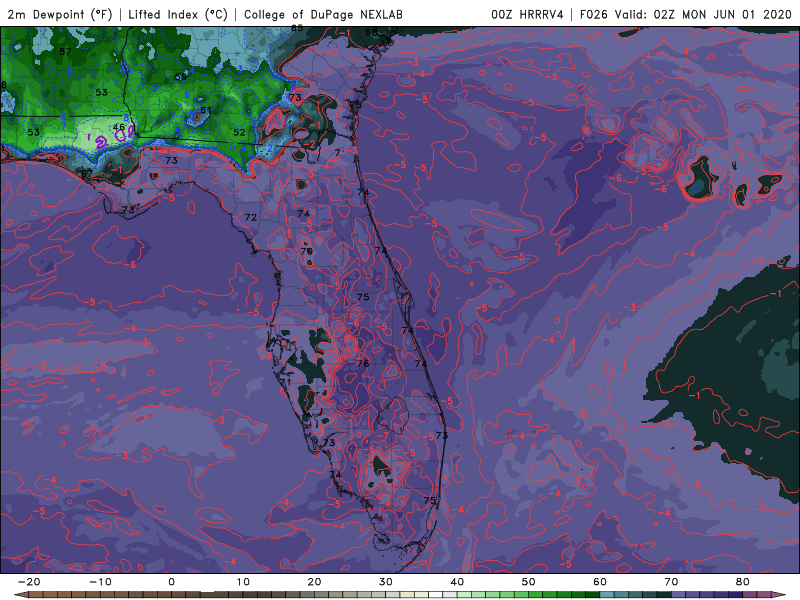Click the dewpoint value 67 on the map

87,173
